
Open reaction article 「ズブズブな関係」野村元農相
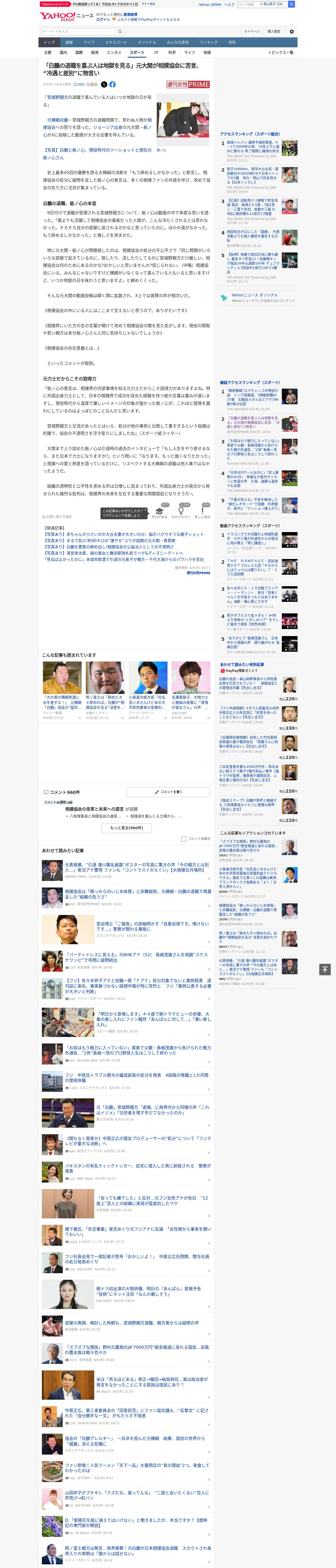tap(249, 845)
